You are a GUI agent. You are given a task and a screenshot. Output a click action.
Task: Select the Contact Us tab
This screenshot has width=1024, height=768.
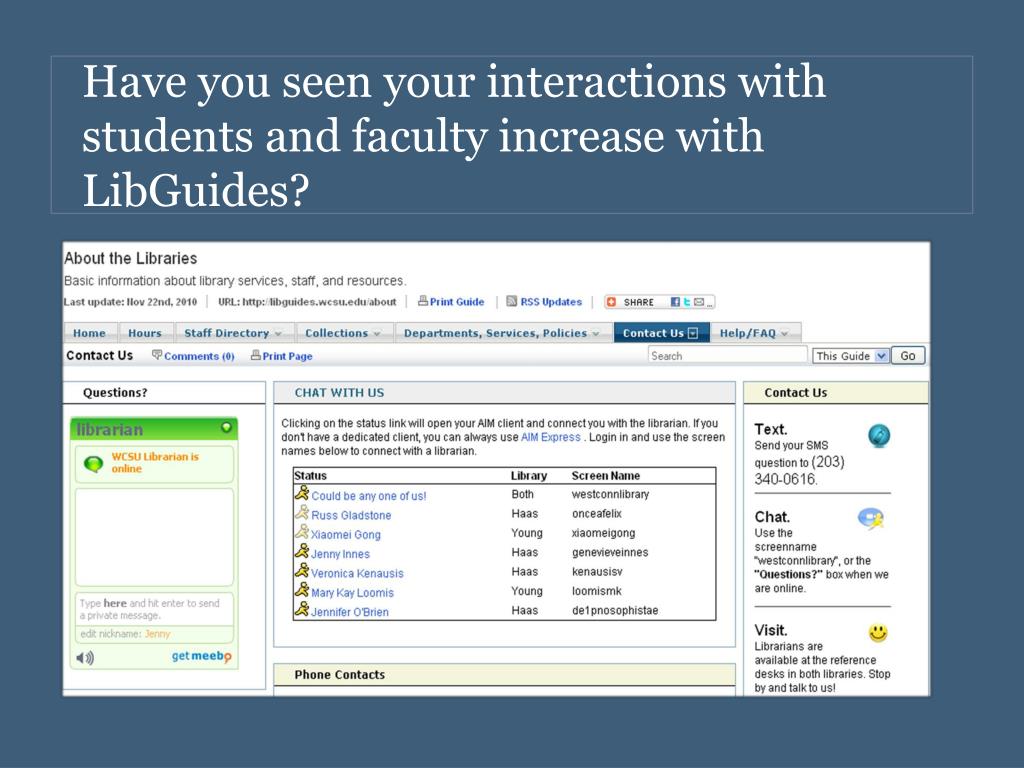pyautogui.click(x=660, y=333)
